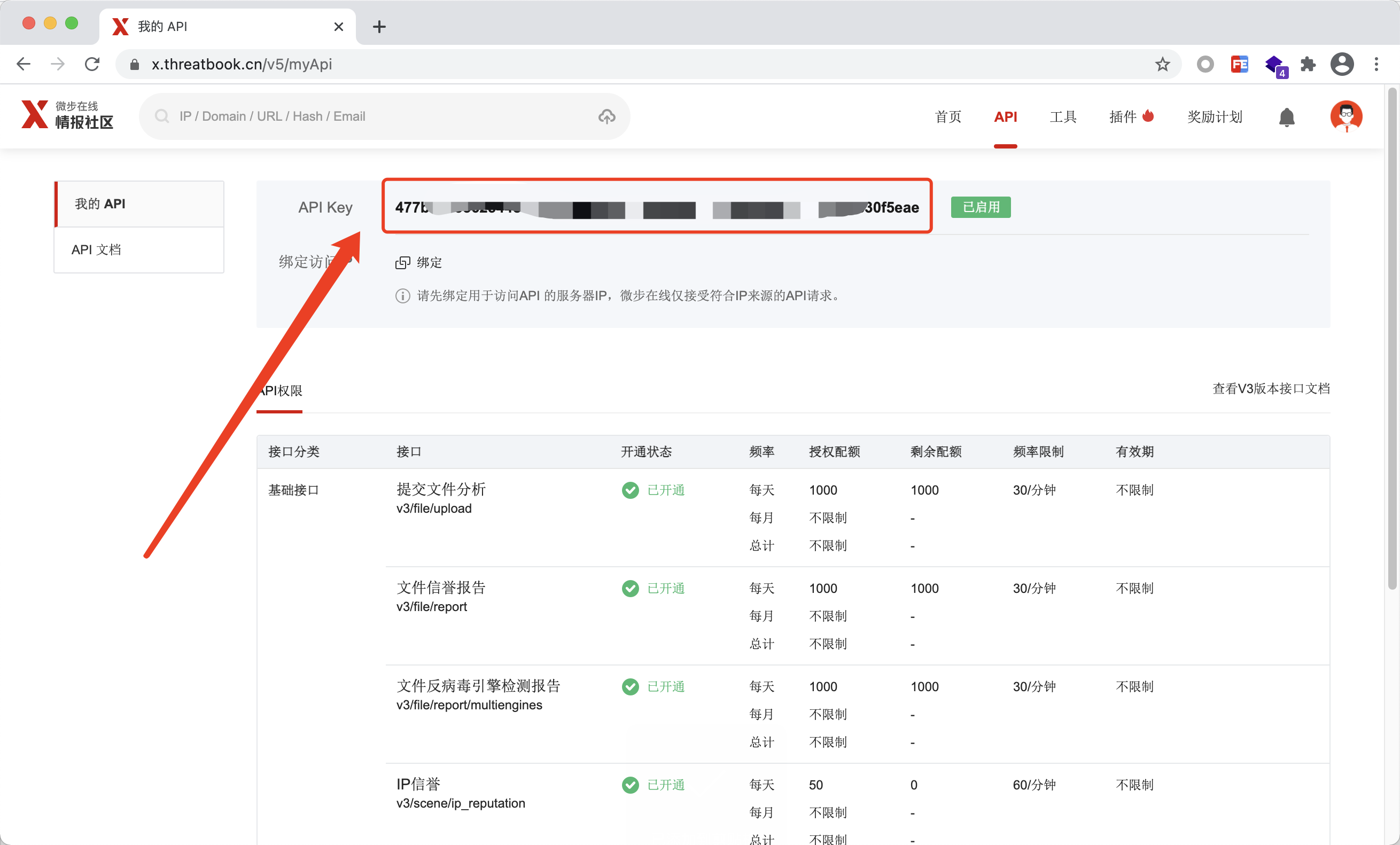This screenshot has height=845, width=1400.
Task: Click the upload icon inside the search bar
Action: pyautogui.click(x=607, y=116)
